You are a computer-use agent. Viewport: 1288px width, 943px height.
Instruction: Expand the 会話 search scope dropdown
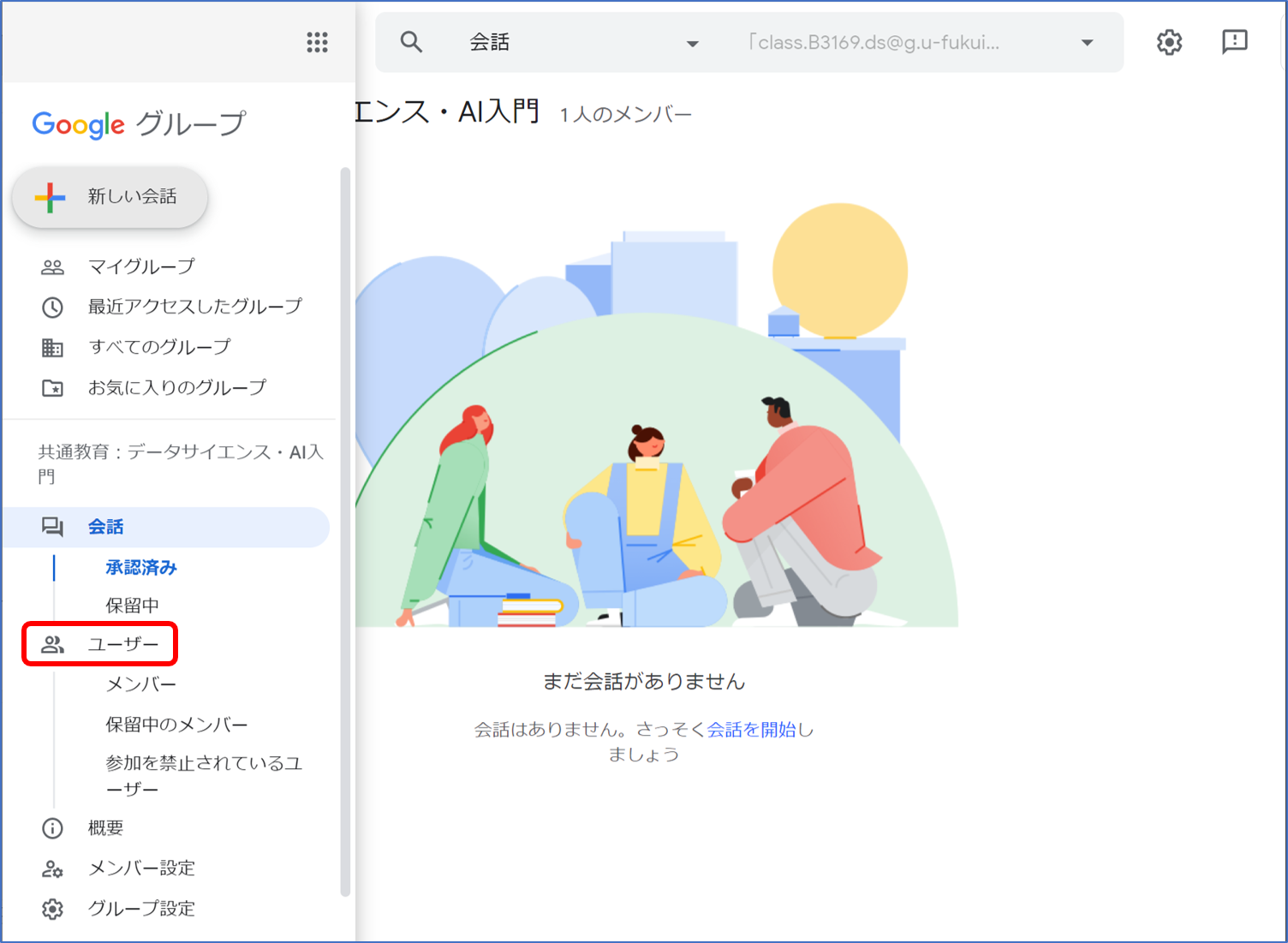pos(692,44)
